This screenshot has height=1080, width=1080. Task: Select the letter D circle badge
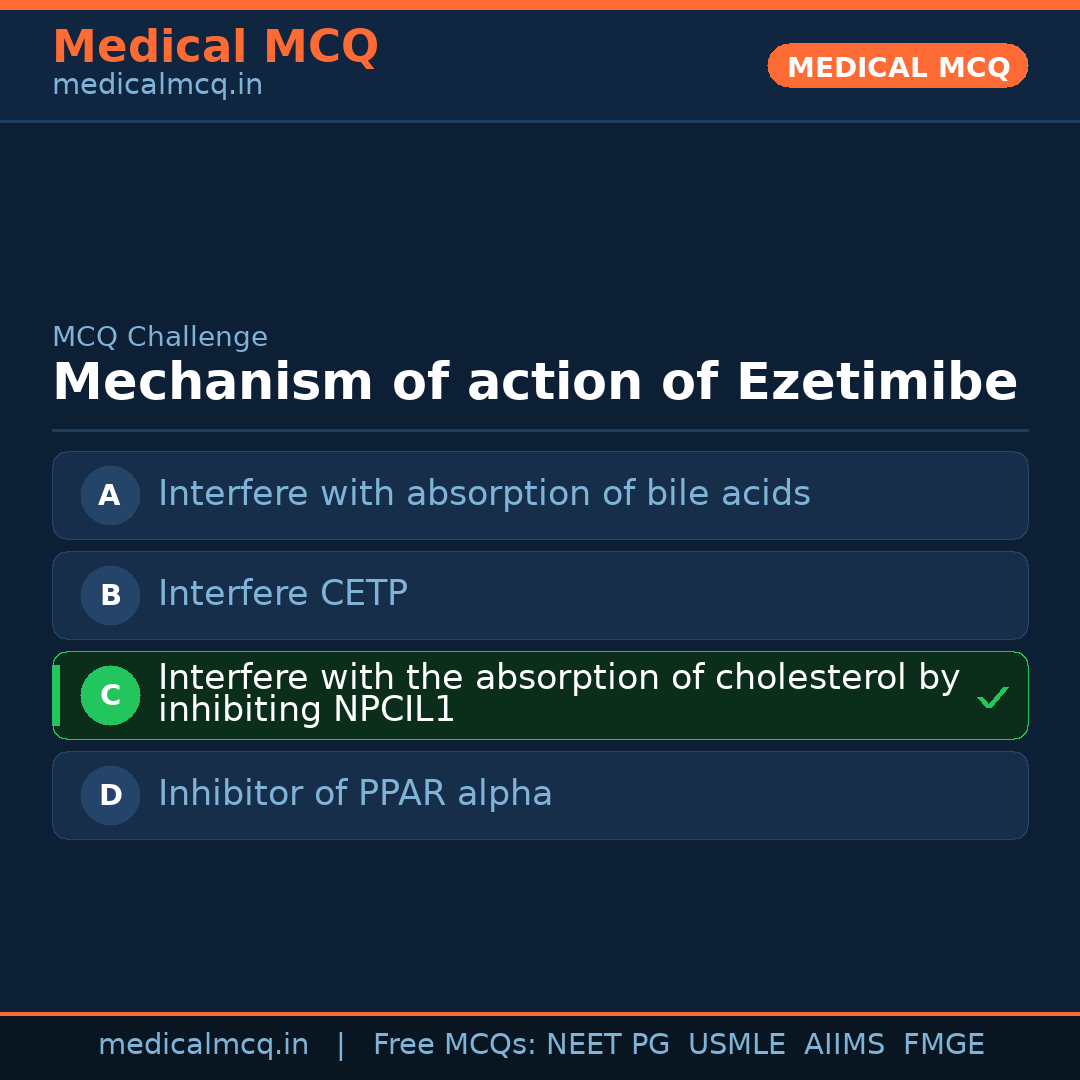pyautogui.click(x=110, y=795)
